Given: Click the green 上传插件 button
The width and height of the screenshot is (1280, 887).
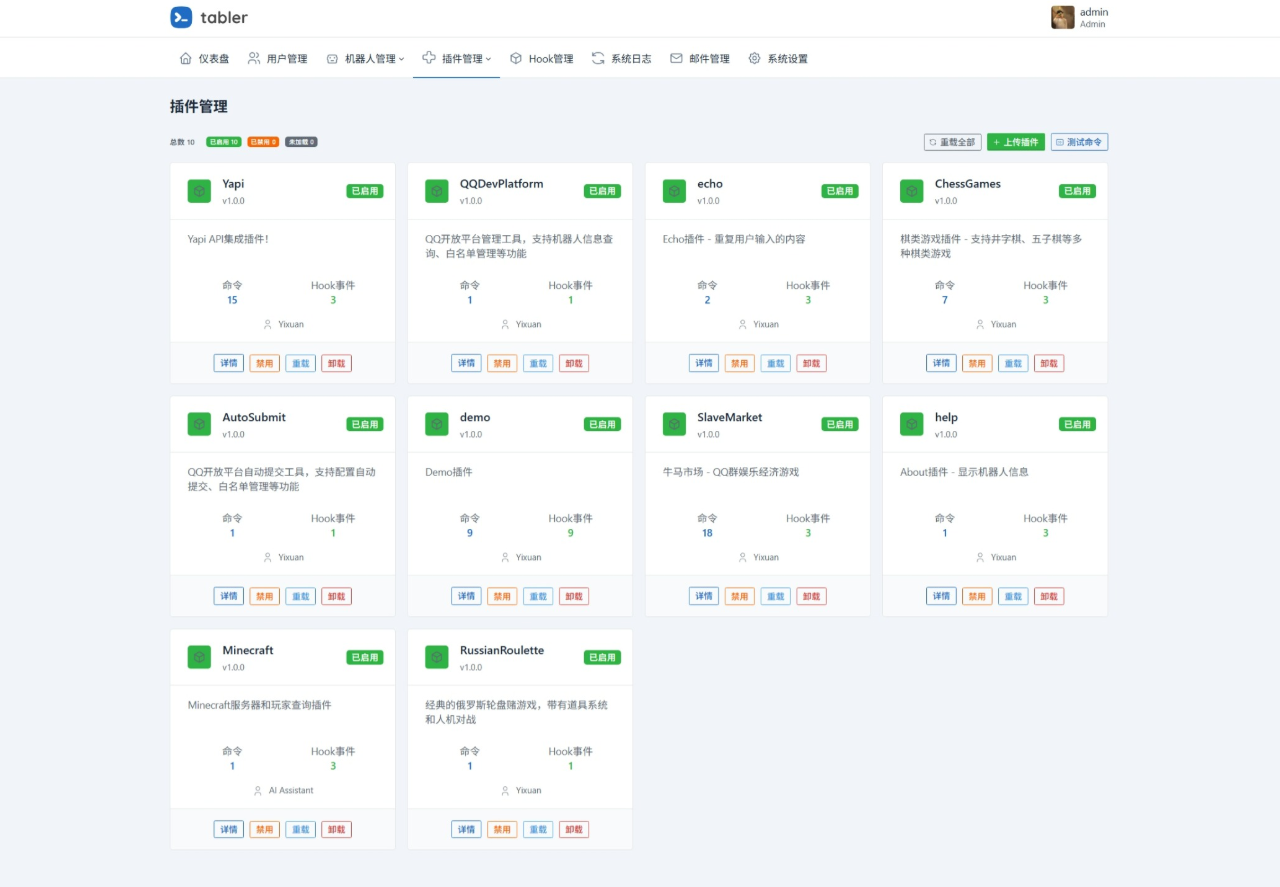Looking at the screenshot, I should click(1016, 142).
